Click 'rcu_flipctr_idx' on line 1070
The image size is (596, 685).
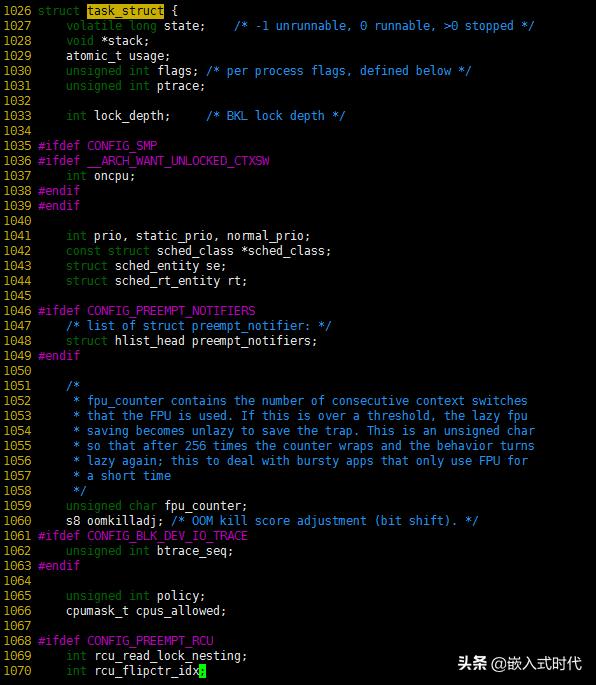[x=146, y=671]
